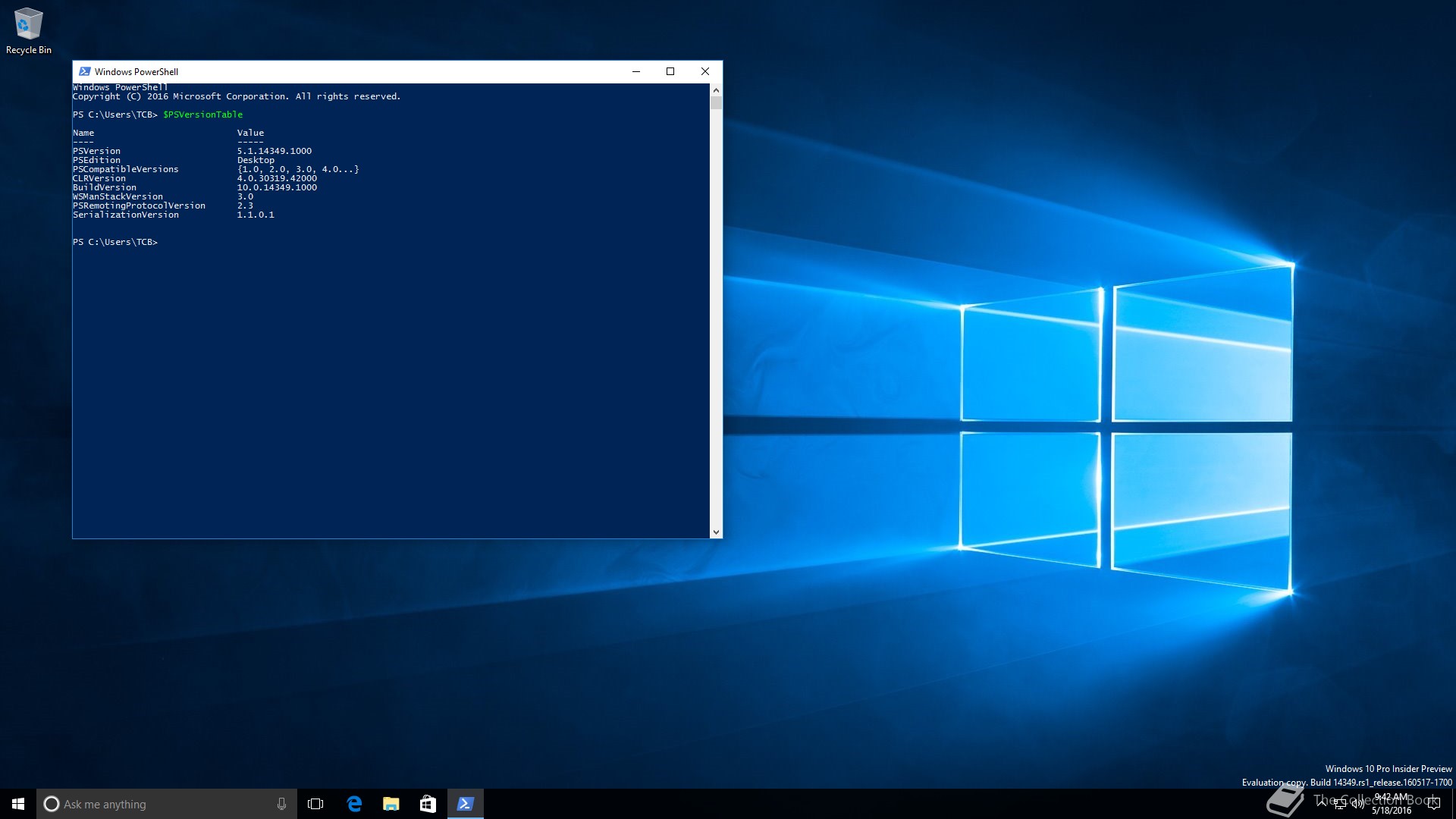Image resolution: width=1456 pixels, height=819 pixels.
Task: Open the Start menu
Action: point(18,804)
